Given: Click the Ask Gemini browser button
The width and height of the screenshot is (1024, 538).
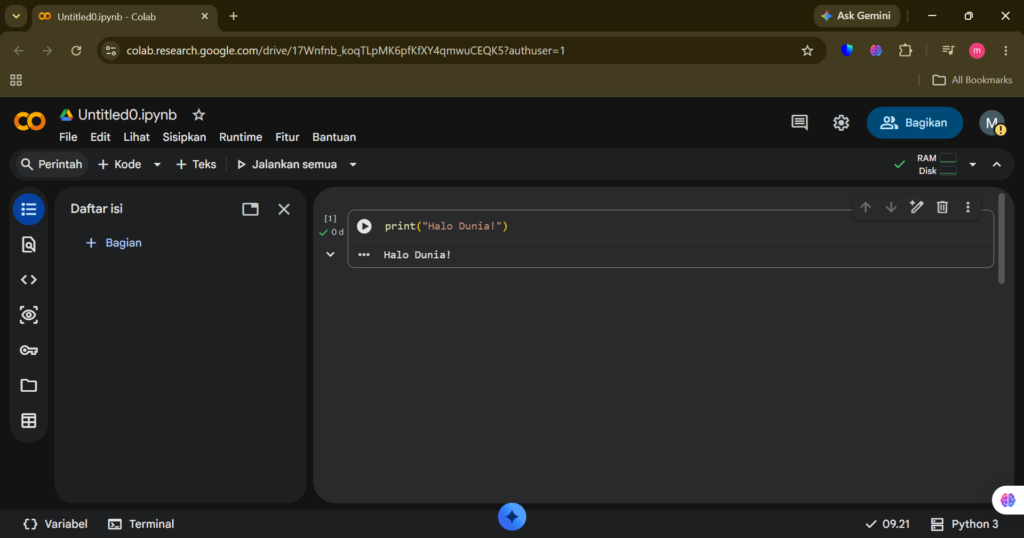Looking at the screenshot, I should tap(856, 16).
